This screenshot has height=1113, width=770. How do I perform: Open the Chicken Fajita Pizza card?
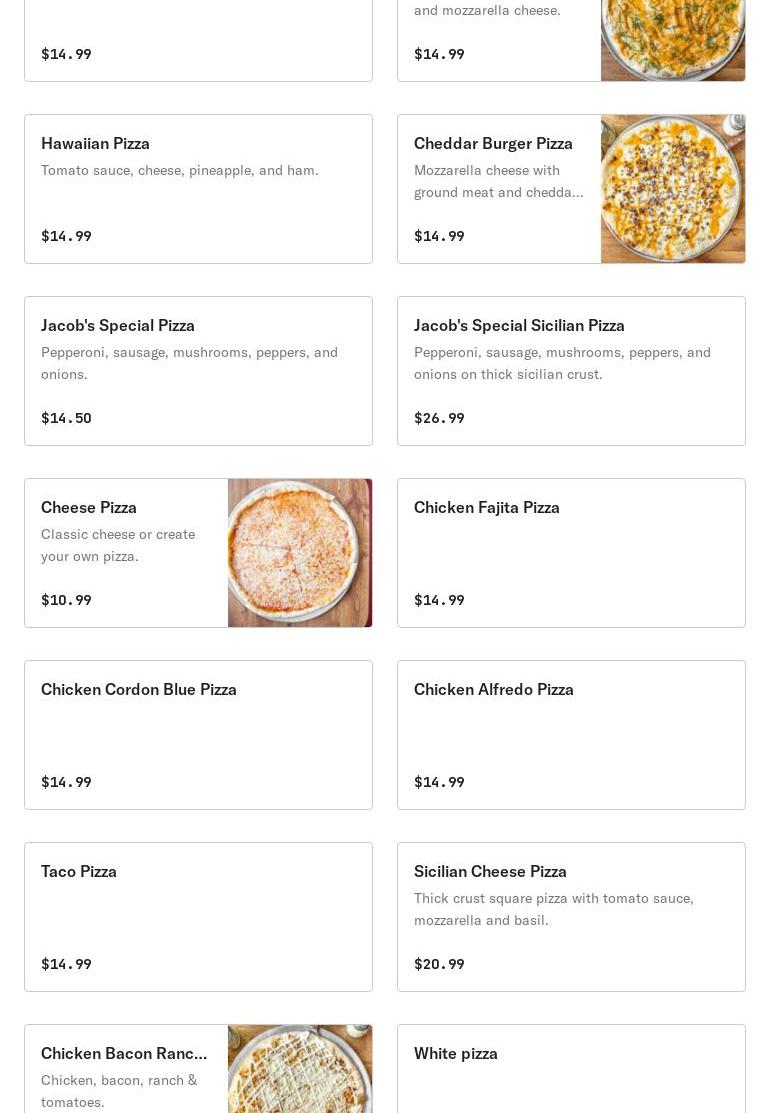coord(571,553)
